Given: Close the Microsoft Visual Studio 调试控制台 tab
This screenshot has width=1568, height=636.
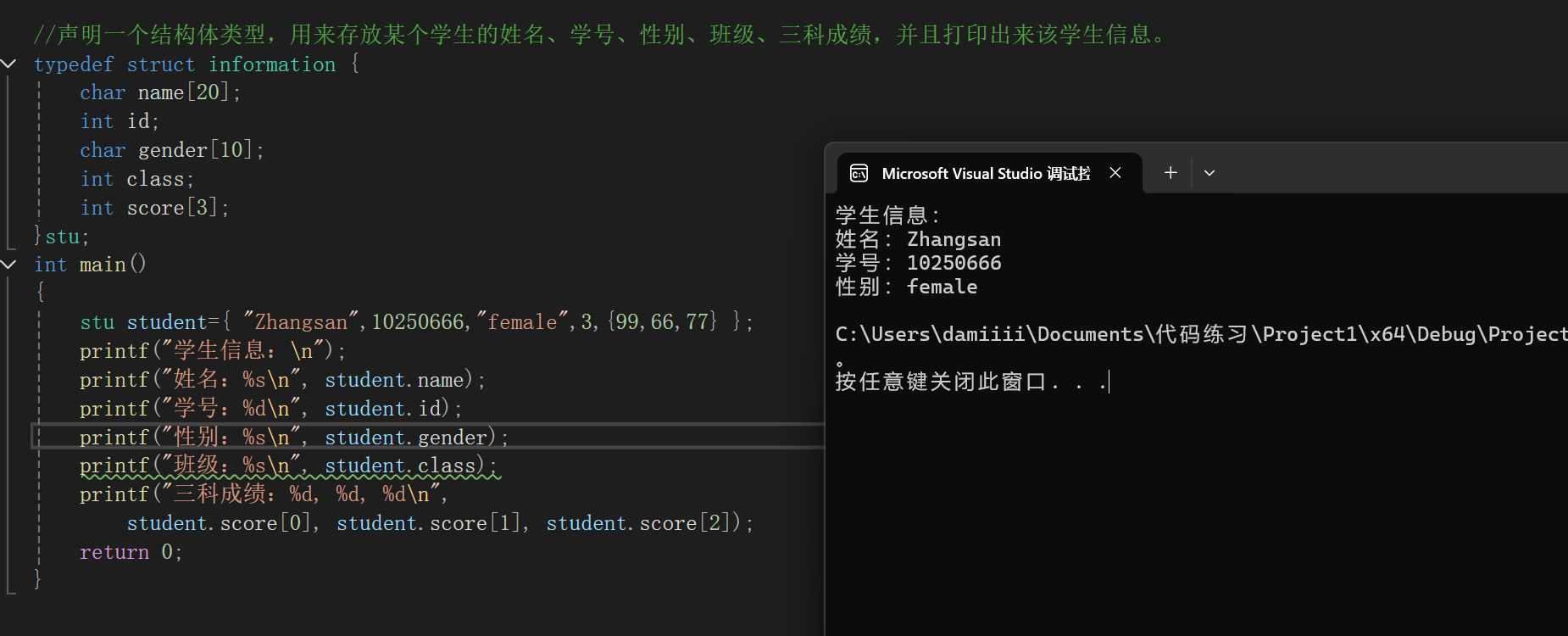Looking at the screenshot, I should click(1115, 172).
